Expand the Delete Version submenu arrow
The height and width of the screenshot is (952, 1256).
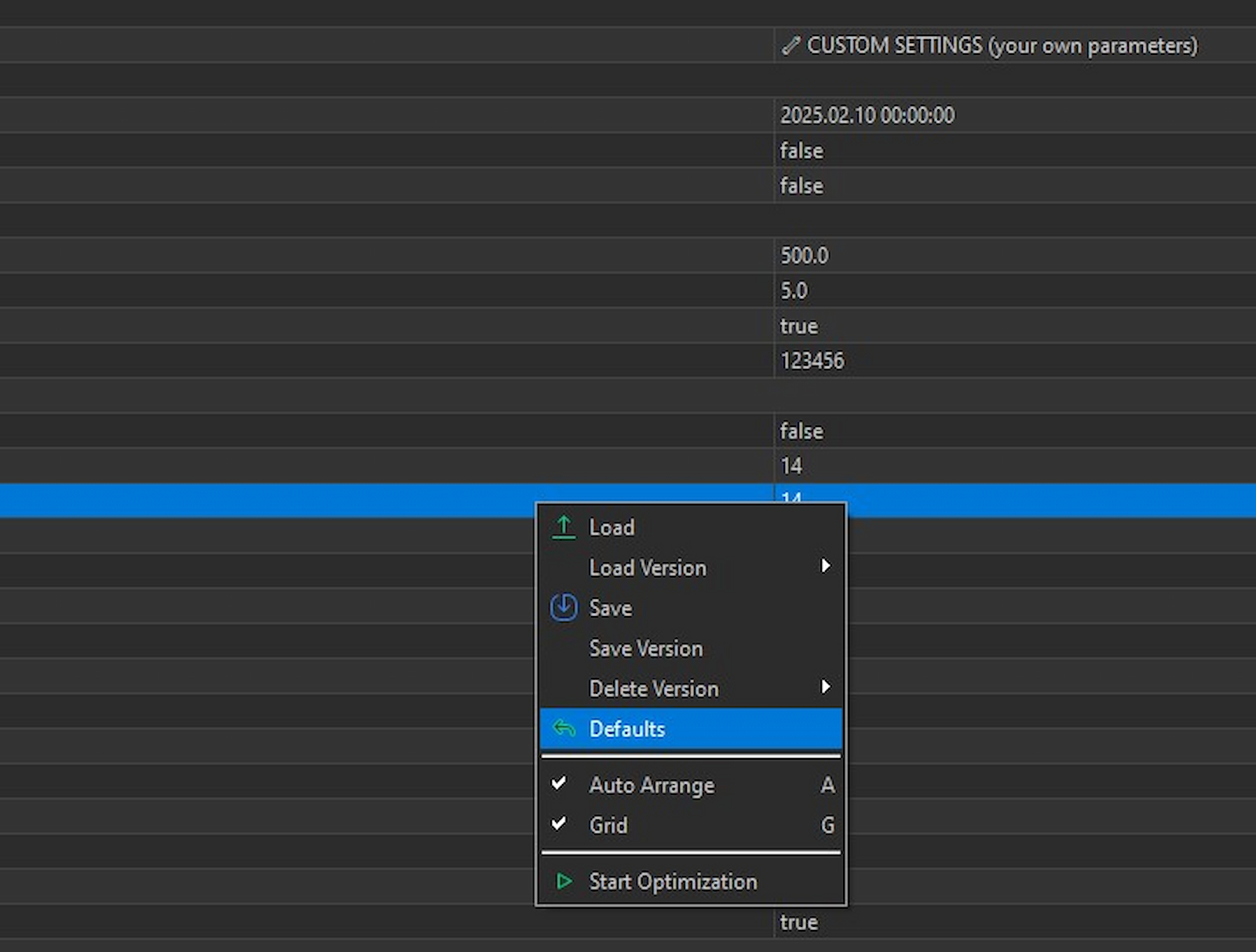(825, 687)
